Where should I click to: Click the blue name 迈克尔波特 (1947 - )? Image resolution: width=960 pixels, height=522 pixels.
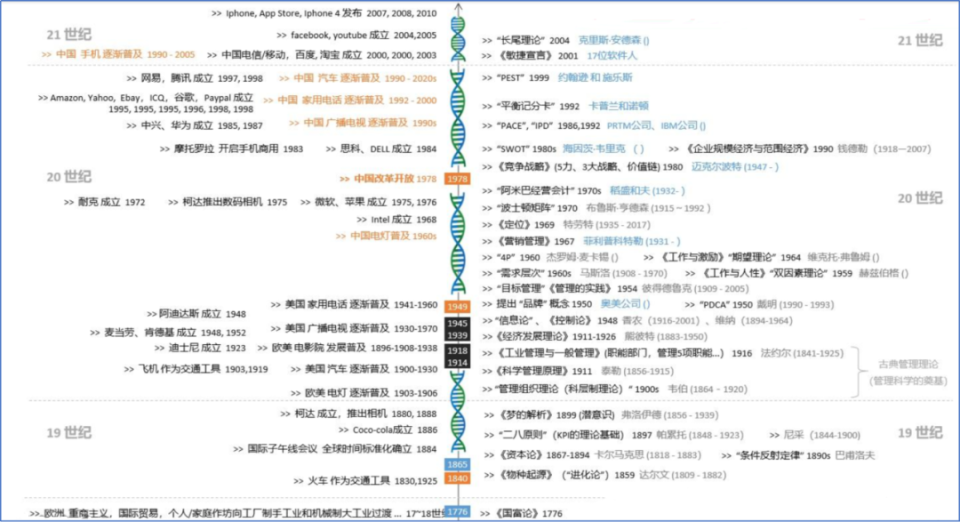(x=735, y=166)
